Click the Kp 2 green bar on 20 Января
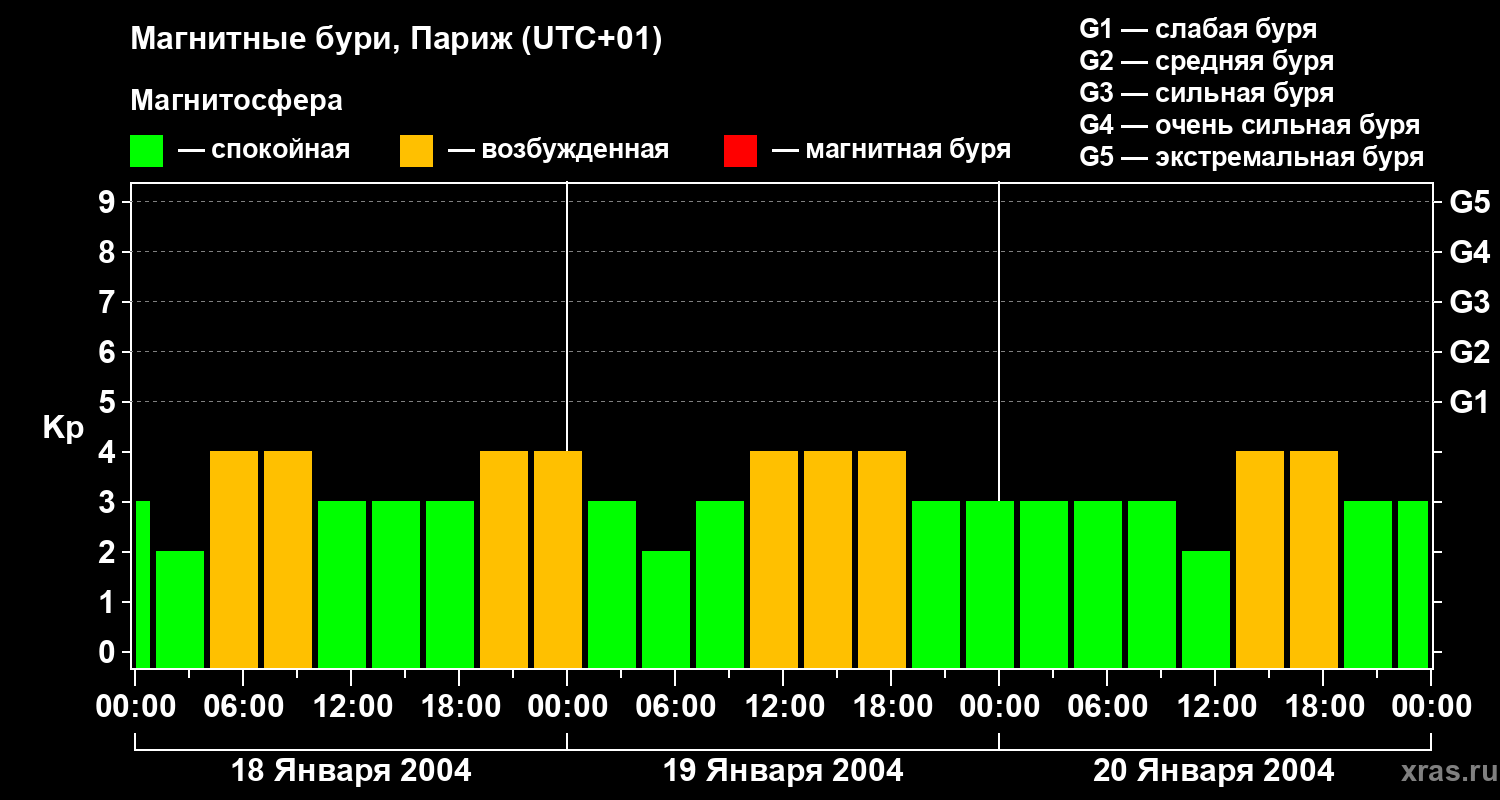The height and width of the screenshot is (800, 1500). coord(1206,609)
